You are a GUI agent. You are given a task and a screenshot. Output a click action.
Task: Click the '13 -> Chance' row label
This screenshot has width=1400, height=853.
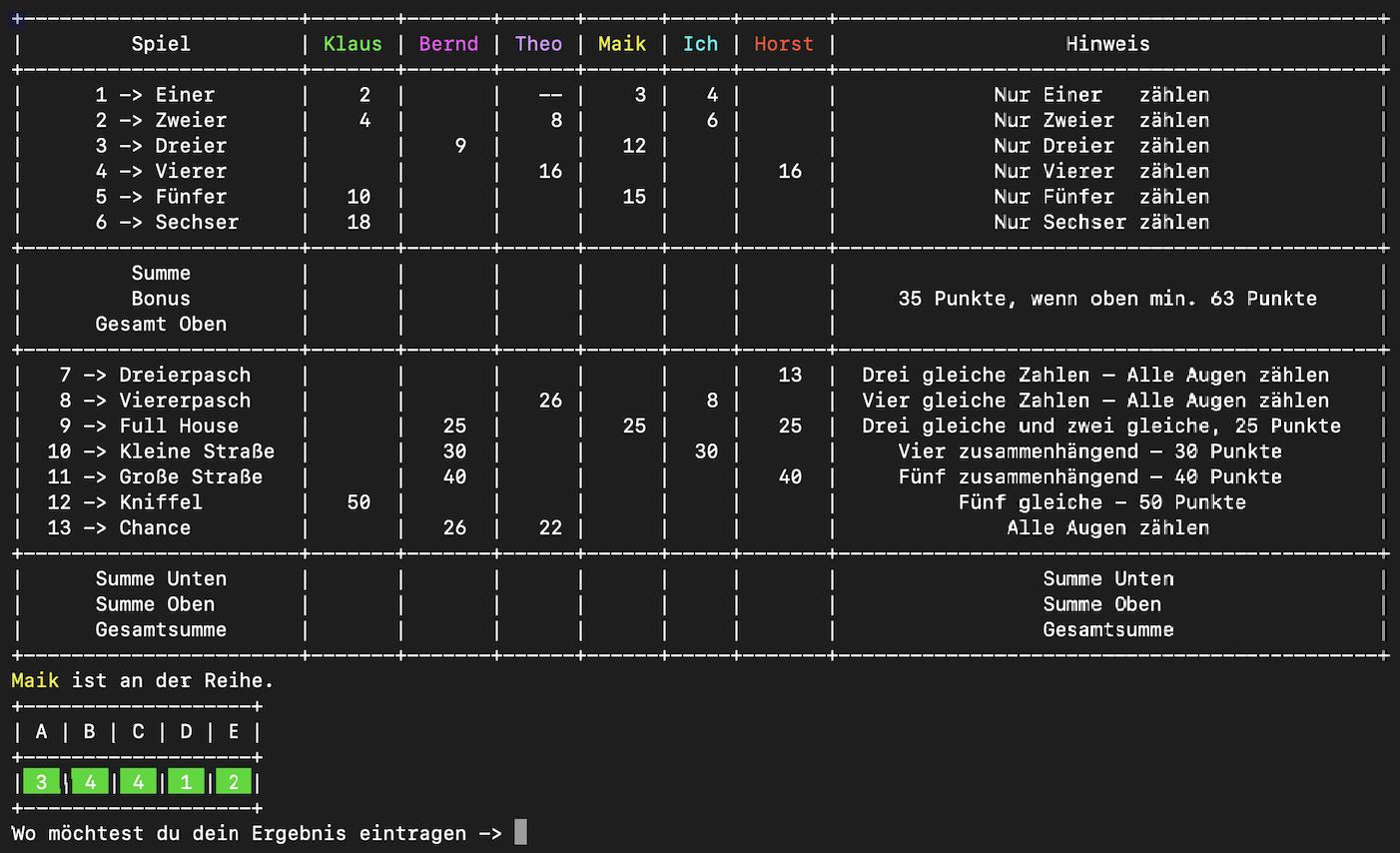pyautogui.click(x=119, y=528)
